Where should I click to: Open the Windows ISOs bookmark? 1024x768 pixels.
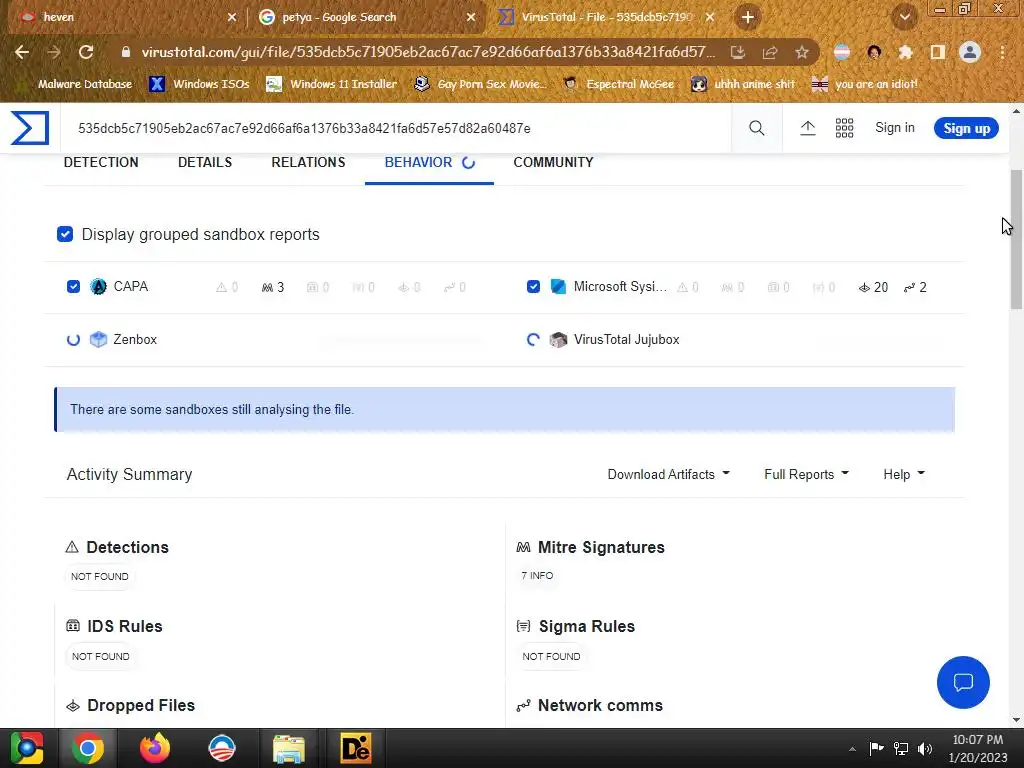coord(199,84)
